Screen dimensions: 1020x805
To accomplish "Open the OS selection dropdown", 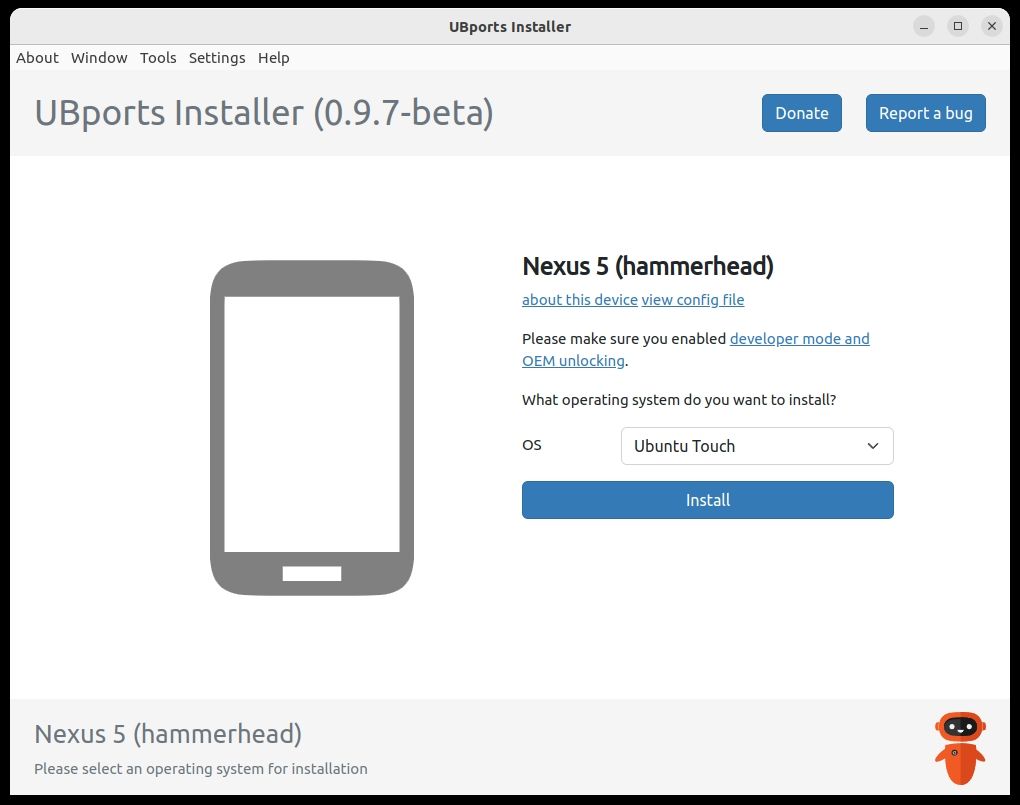I will point(756,446).
